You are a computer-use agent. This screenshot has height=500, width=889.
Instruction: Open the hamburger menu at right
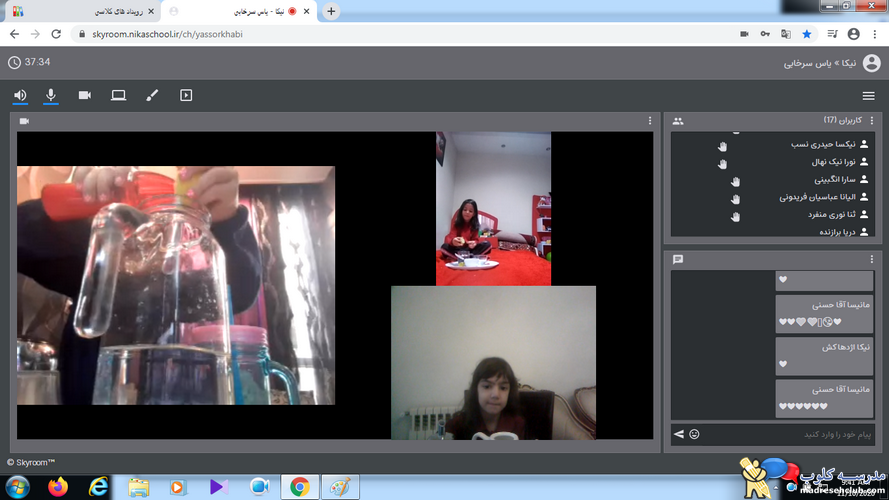point(869,96)
